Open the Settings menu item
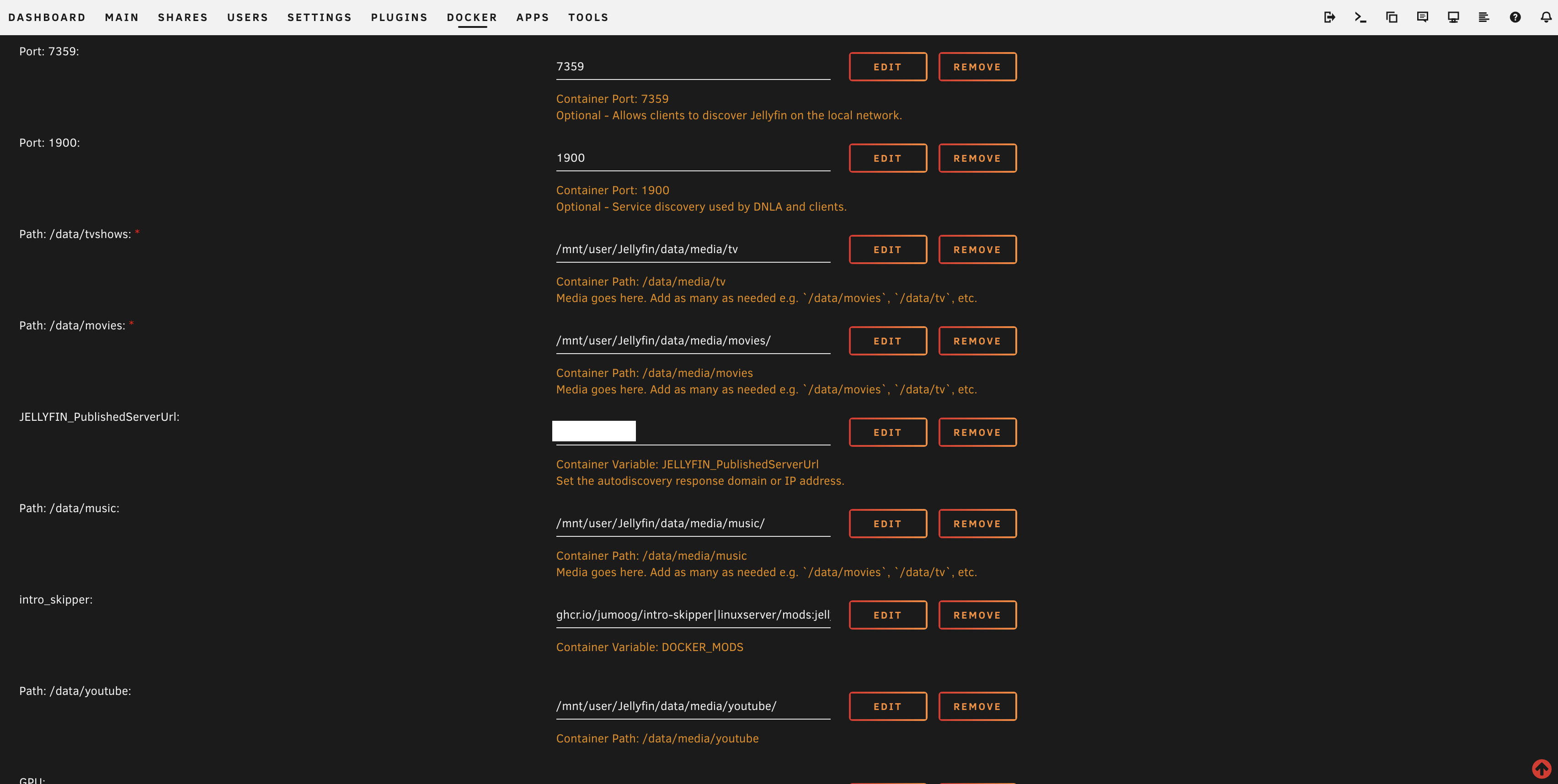Screen dimensions: 1558x784 pos(320,17)
